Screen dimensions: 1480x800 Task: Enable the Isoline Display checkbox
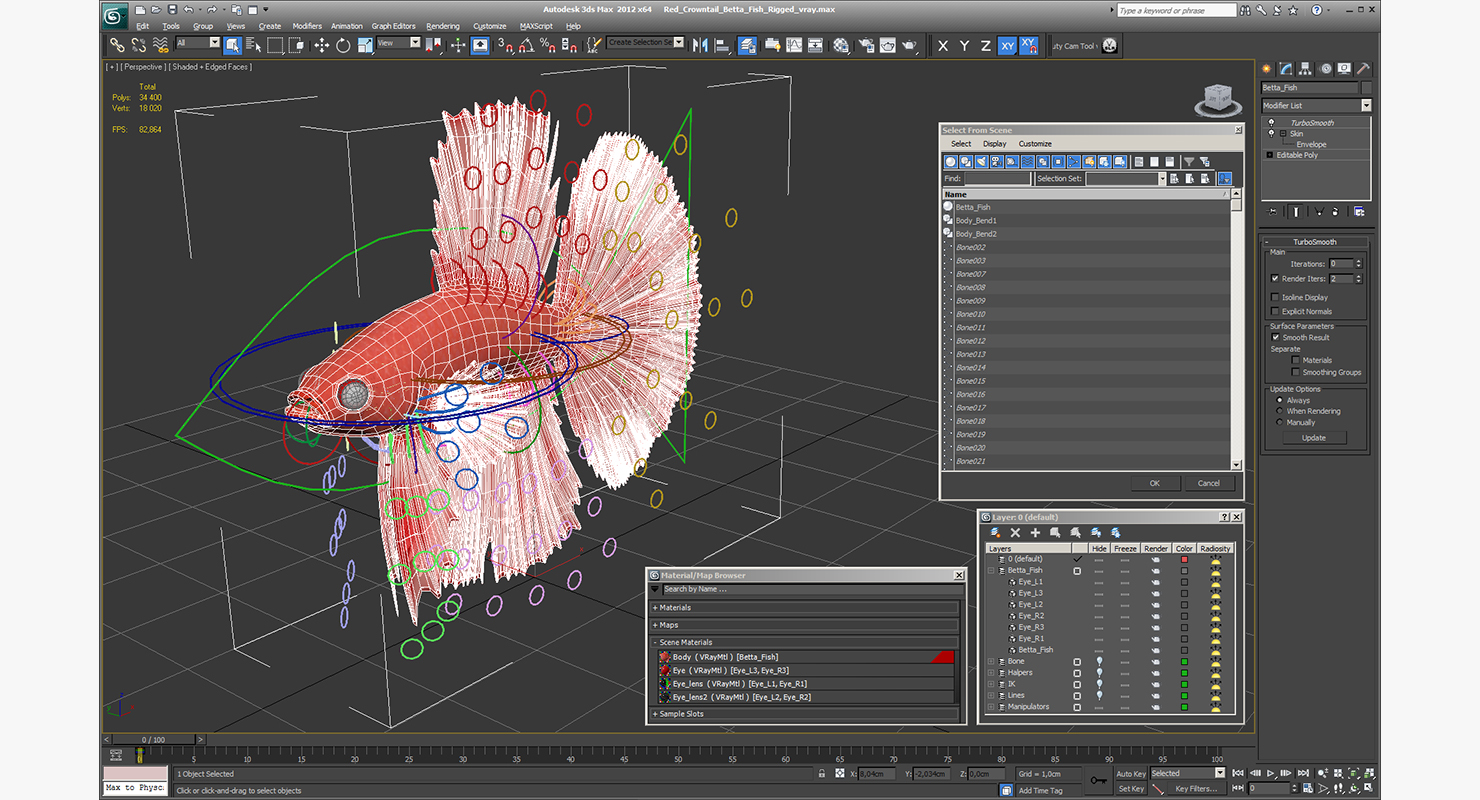click(x=1275, y=297)
